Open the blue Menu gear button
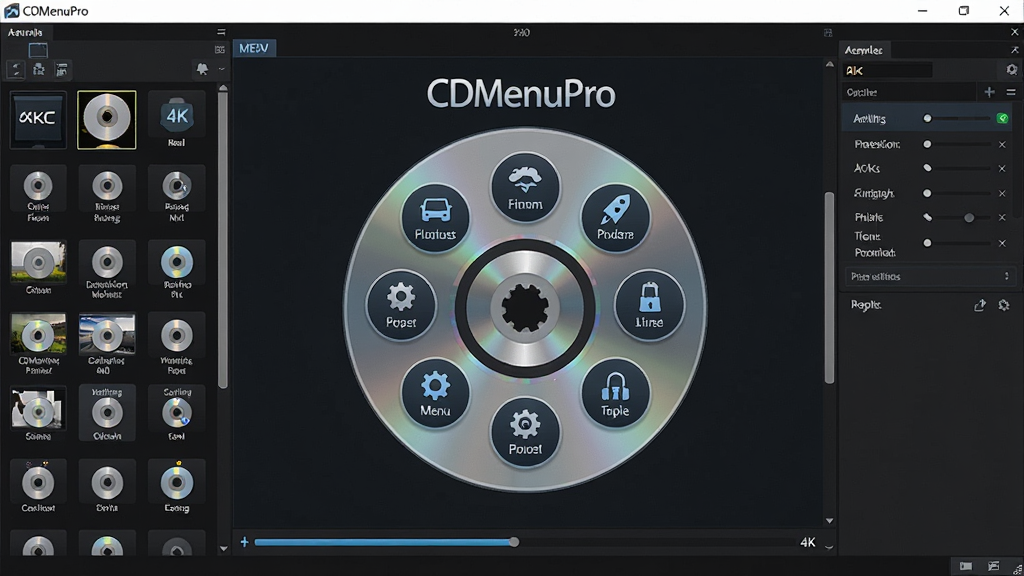 tap(435, 394)
